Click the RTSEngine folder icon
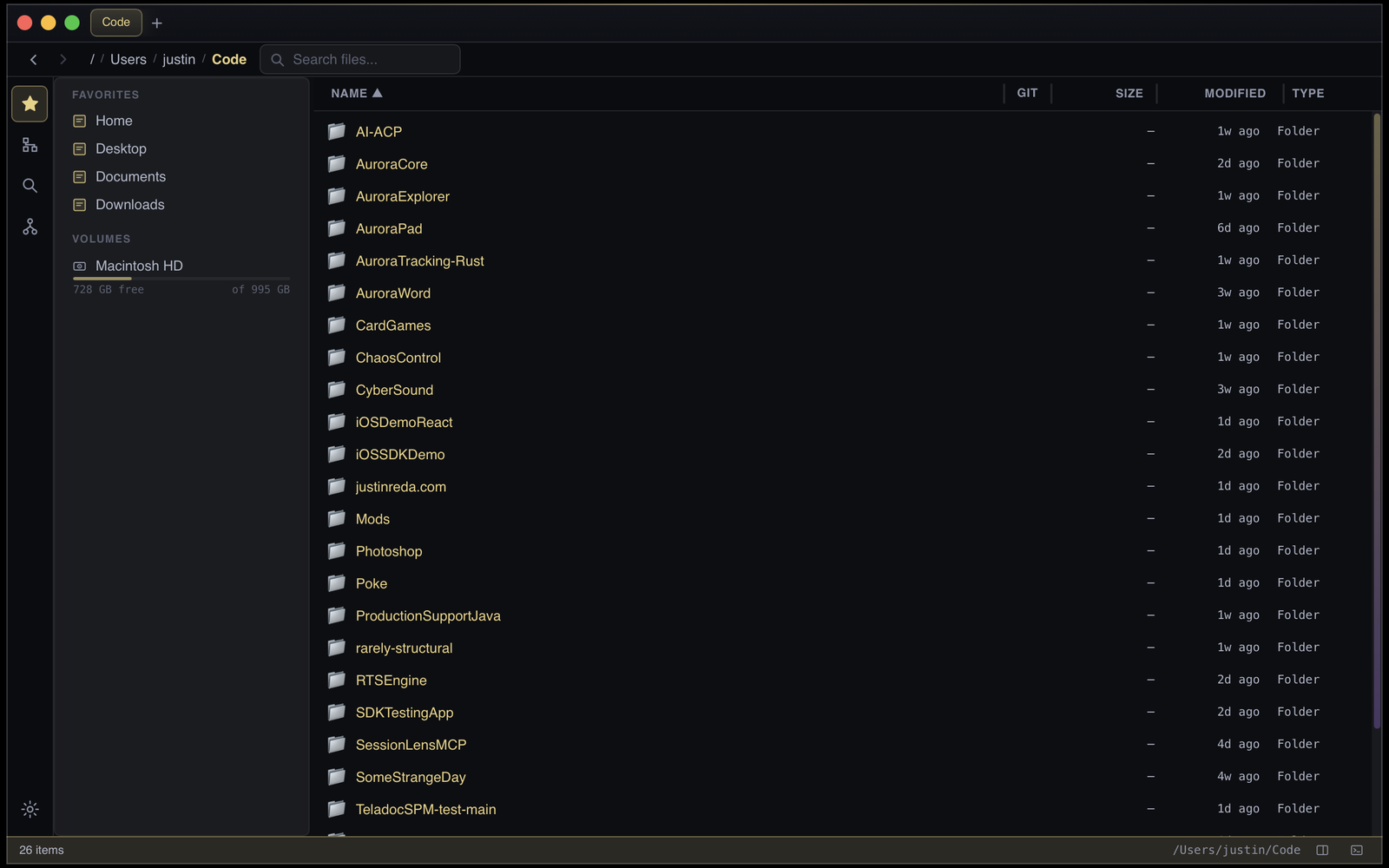The height and width of the screenshot is (868, 1389). click(337, 680)
